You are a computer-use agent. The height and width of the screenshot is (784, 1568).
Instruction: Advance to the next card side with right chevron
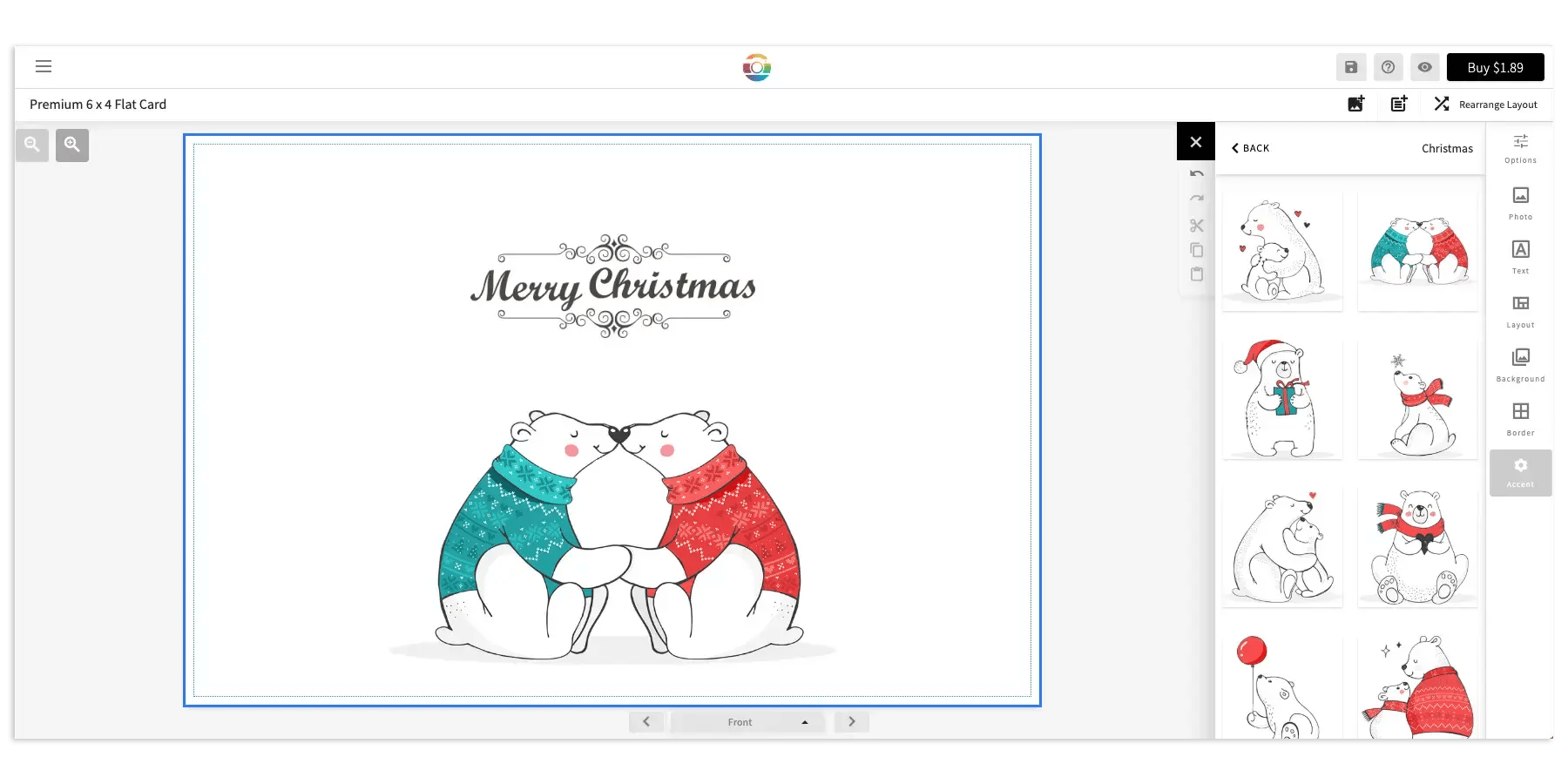tap(851, 721)
